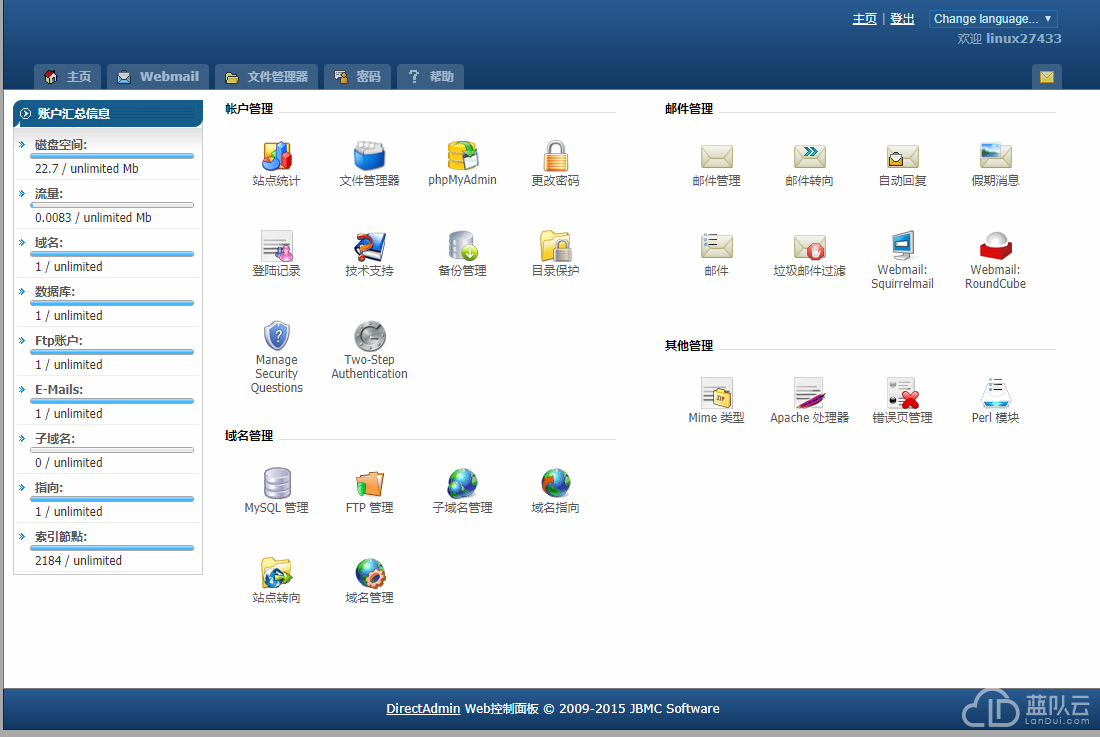Open 垃圾邮件过滤 spam filter icon
The height and width of the screenshot is (737, 1100).
pos(809,246)
